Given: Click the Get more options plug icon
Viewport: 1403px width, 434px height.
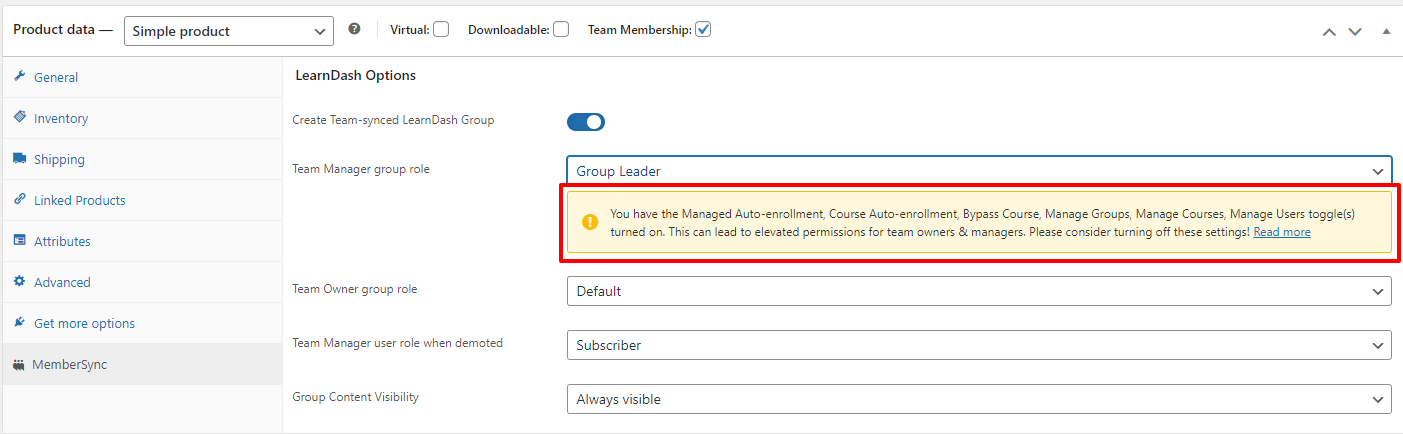Looking at the screenshot, I should coord(19,322).
